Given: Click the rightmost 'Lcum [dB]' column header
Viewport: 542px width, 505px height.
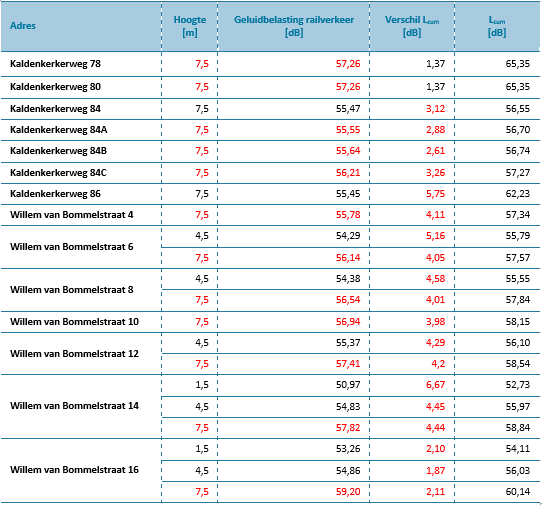Looking at the screenshot, I should click(497, 26).
